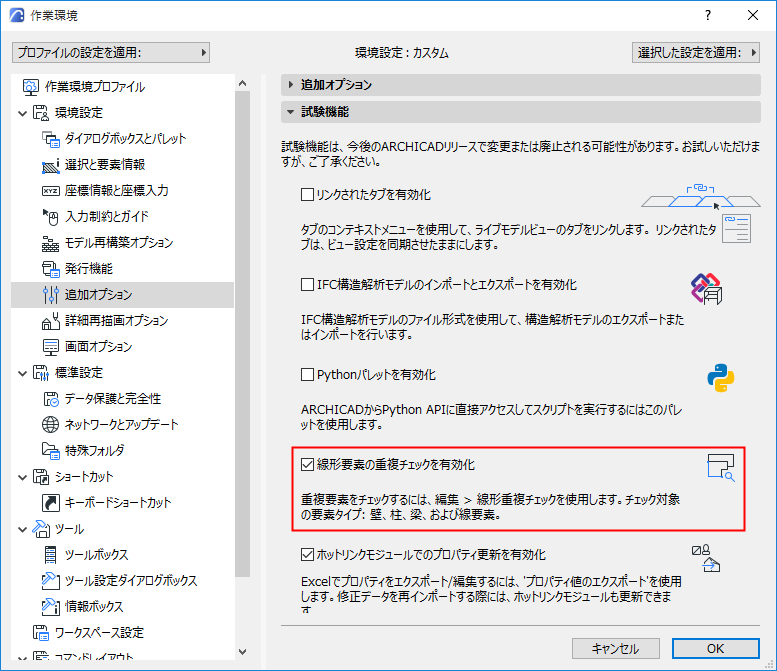Select 発行機能 tree item
777x671 pixels.
tap(89, 269)
